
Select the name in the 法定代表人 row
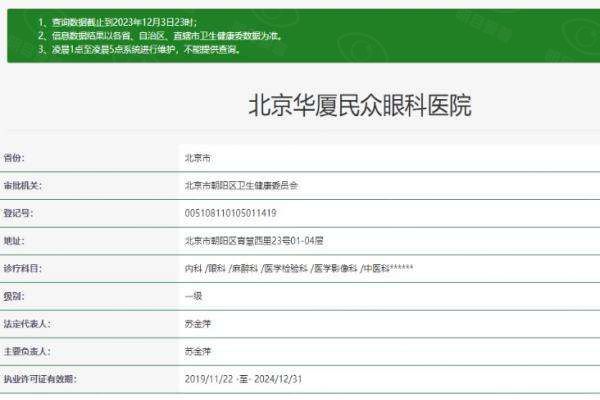(197, 324)
